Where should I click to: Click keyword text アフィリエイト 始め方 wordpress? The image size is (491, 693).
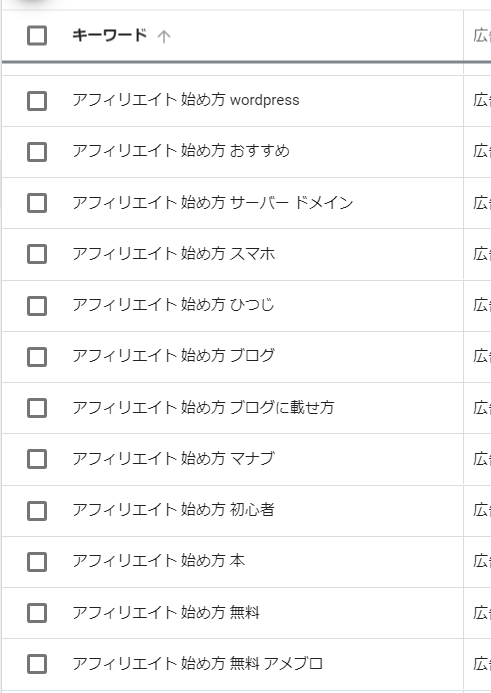[186, 100]
